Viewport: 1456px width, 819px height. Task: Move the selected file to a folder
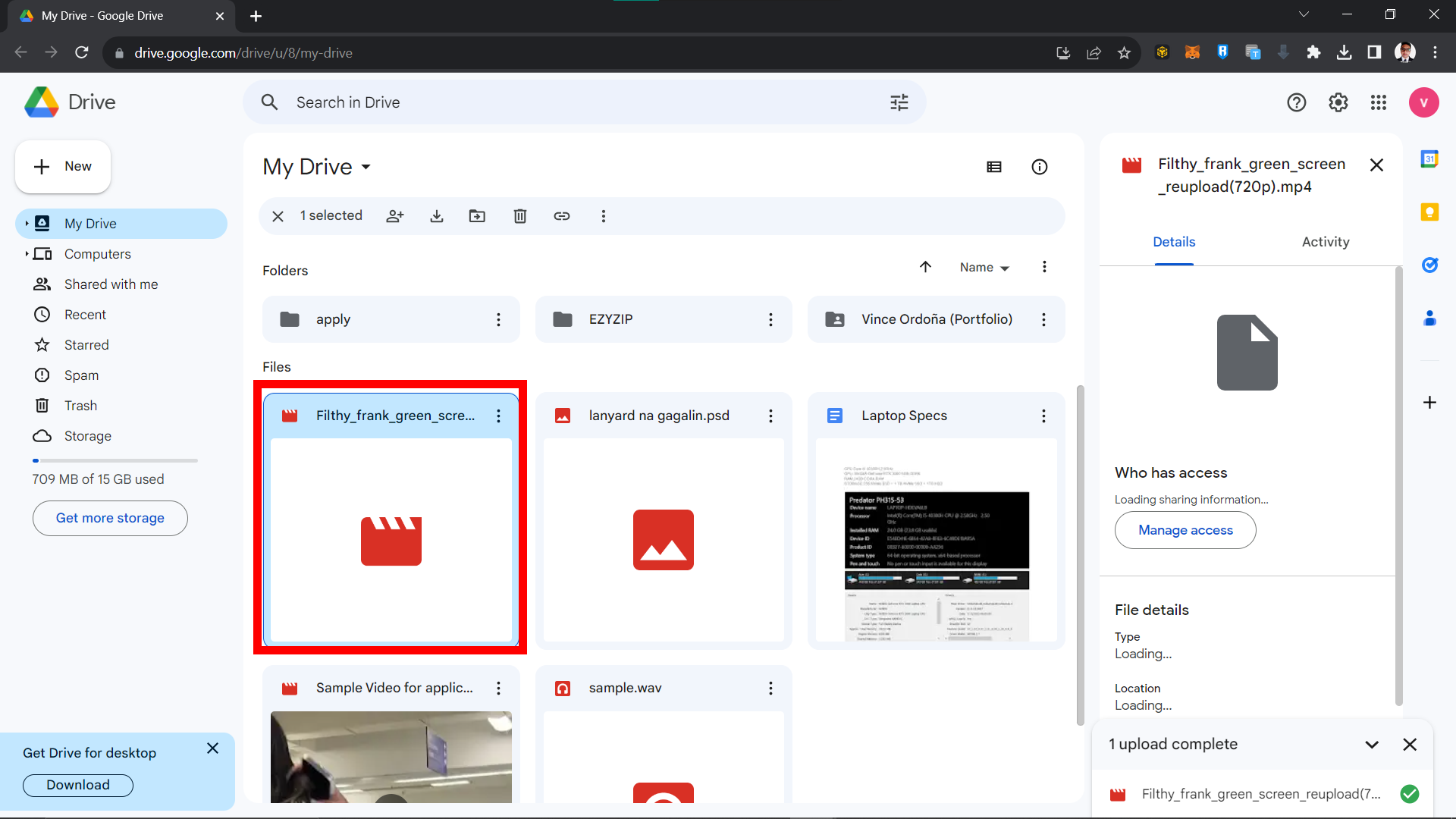(x=478, y=216)
